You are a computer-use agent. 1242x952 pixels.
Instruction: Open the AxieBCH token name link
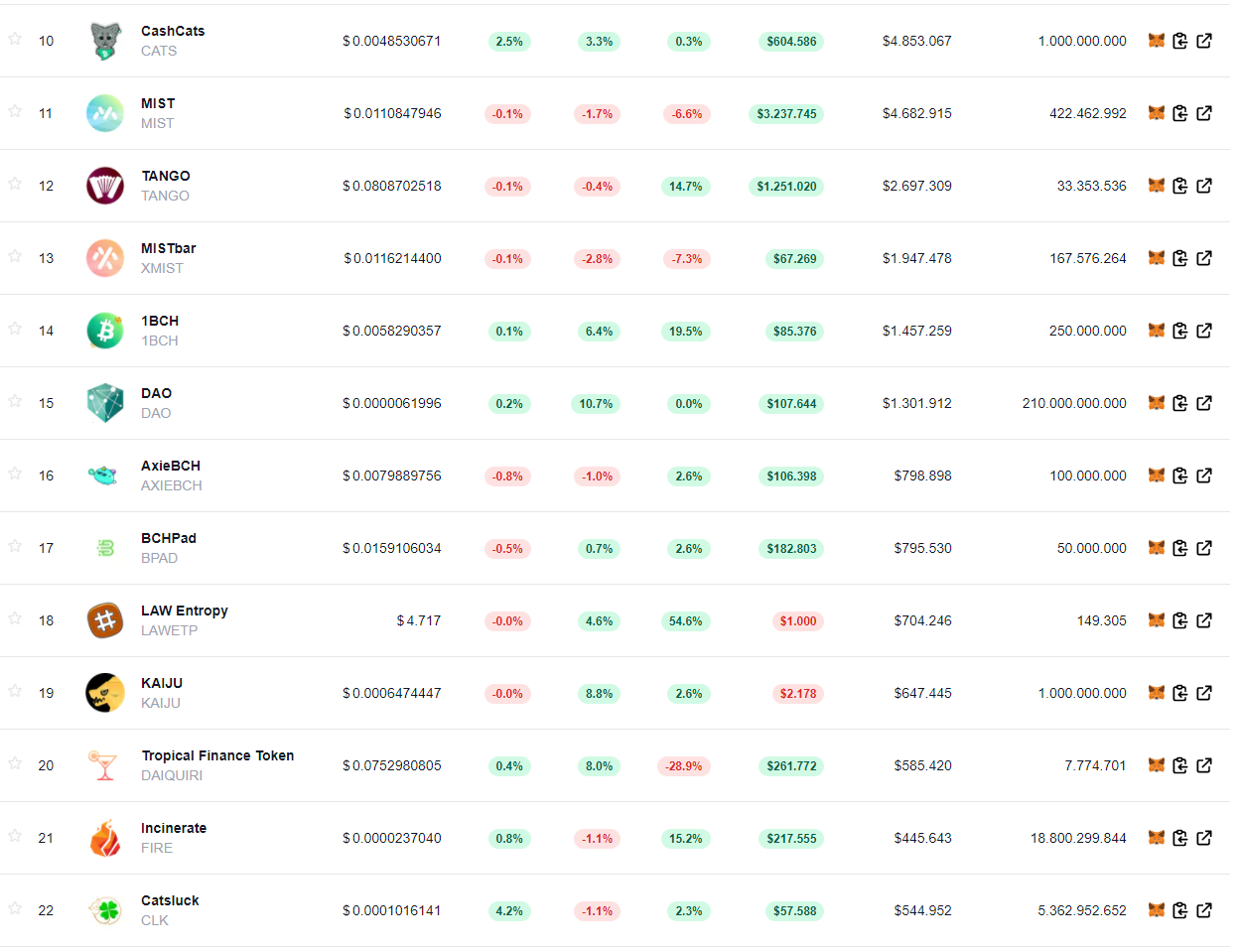click(x=171, y=466)
